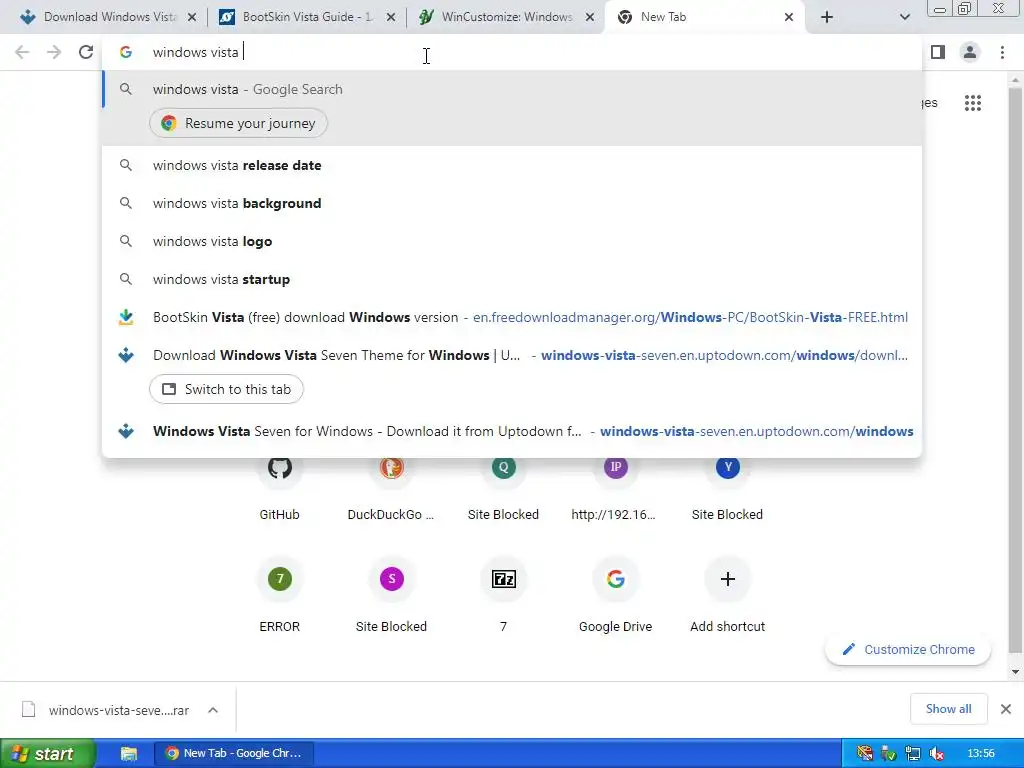Click Add shortcut tile
The image size is (1024, 768).
(728, 594)
